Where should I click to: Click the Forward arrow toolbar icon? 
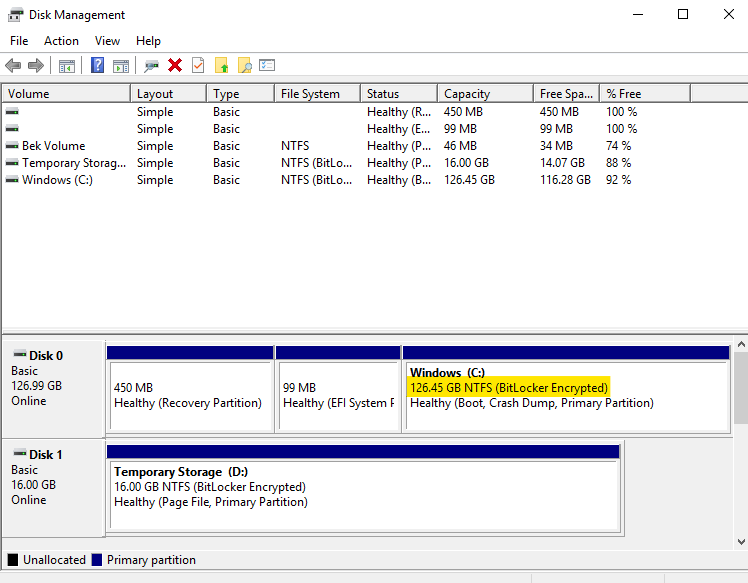coord(36,65)
